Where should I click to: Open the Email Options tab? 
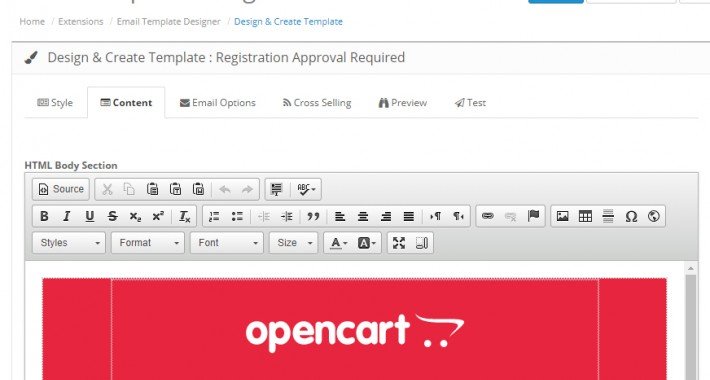[218, 103]
